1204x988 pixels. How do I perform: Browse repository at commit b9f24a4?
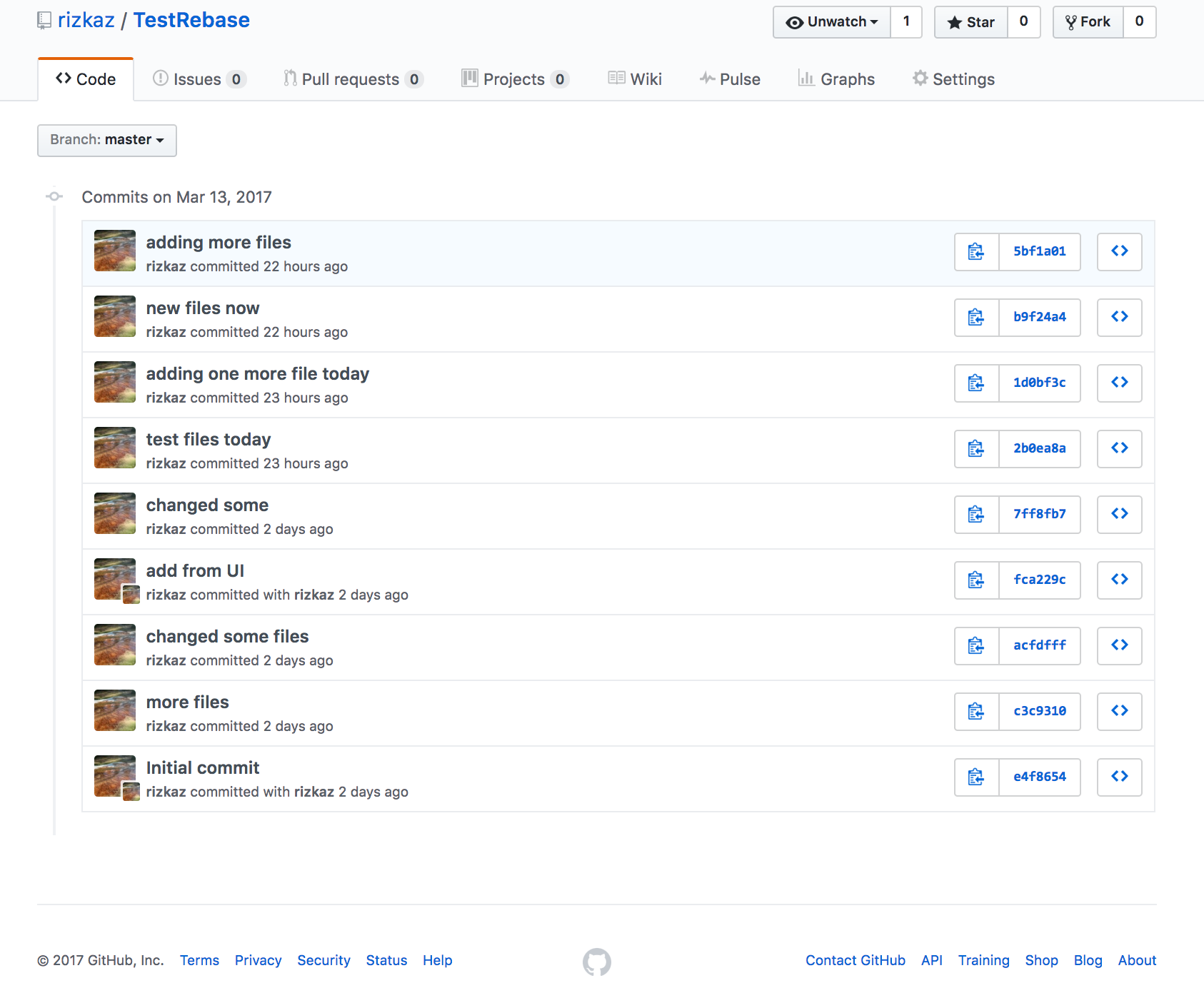pos(1119,318)
